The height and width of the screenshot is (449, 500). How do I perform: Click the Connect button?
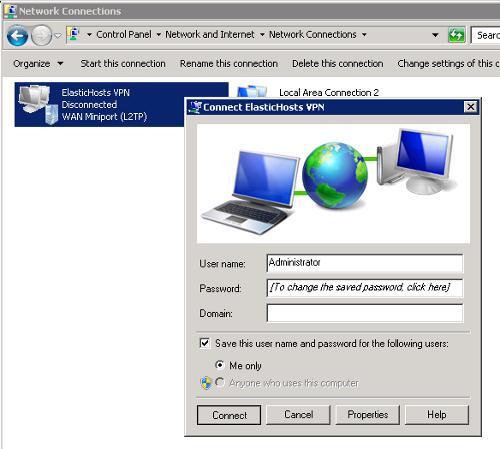[x=229, y=415]
